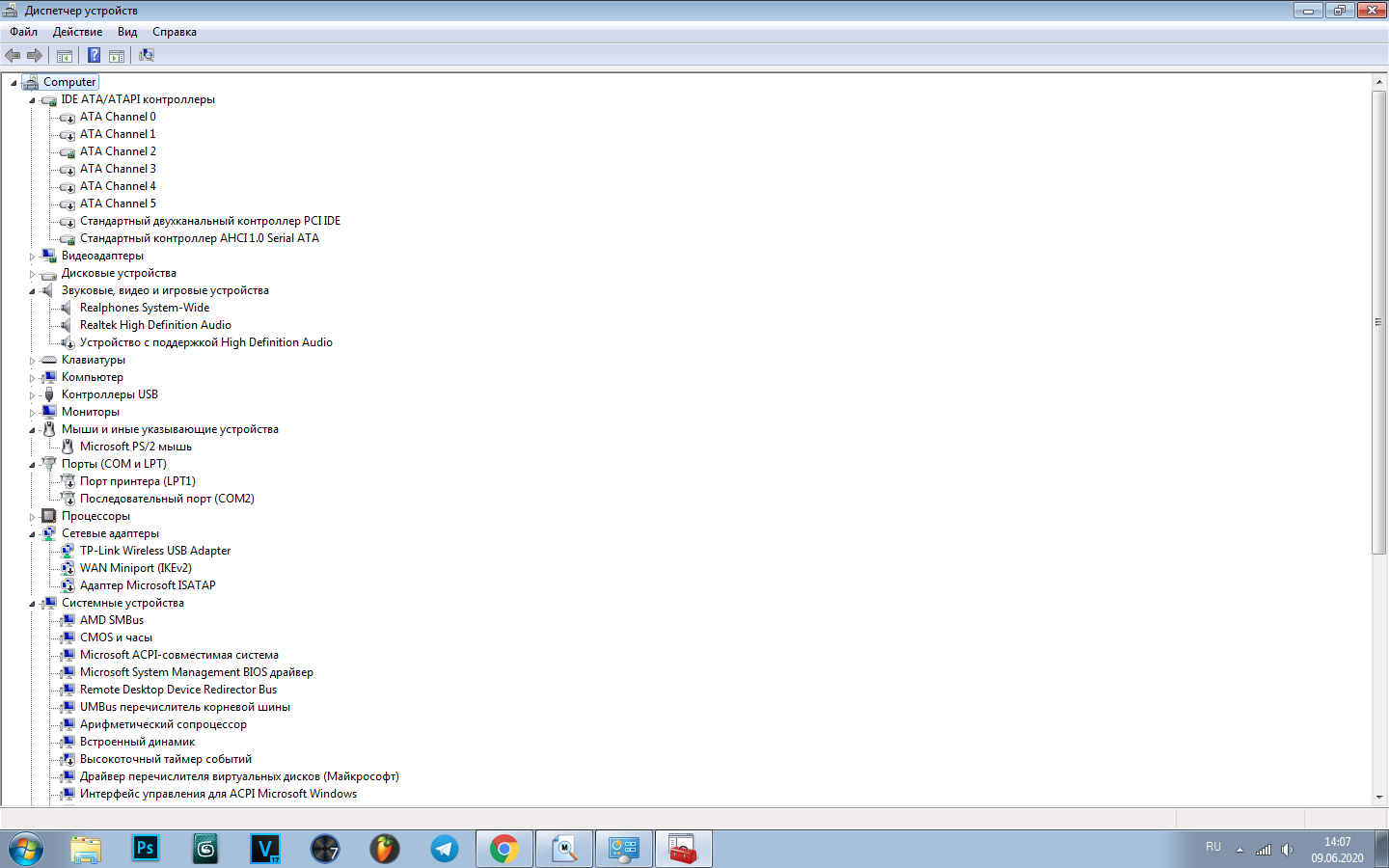Viewport: 1389px width, 868px height.
Task: Expand the Видеоадаптеры node
Action: [32, 257]
